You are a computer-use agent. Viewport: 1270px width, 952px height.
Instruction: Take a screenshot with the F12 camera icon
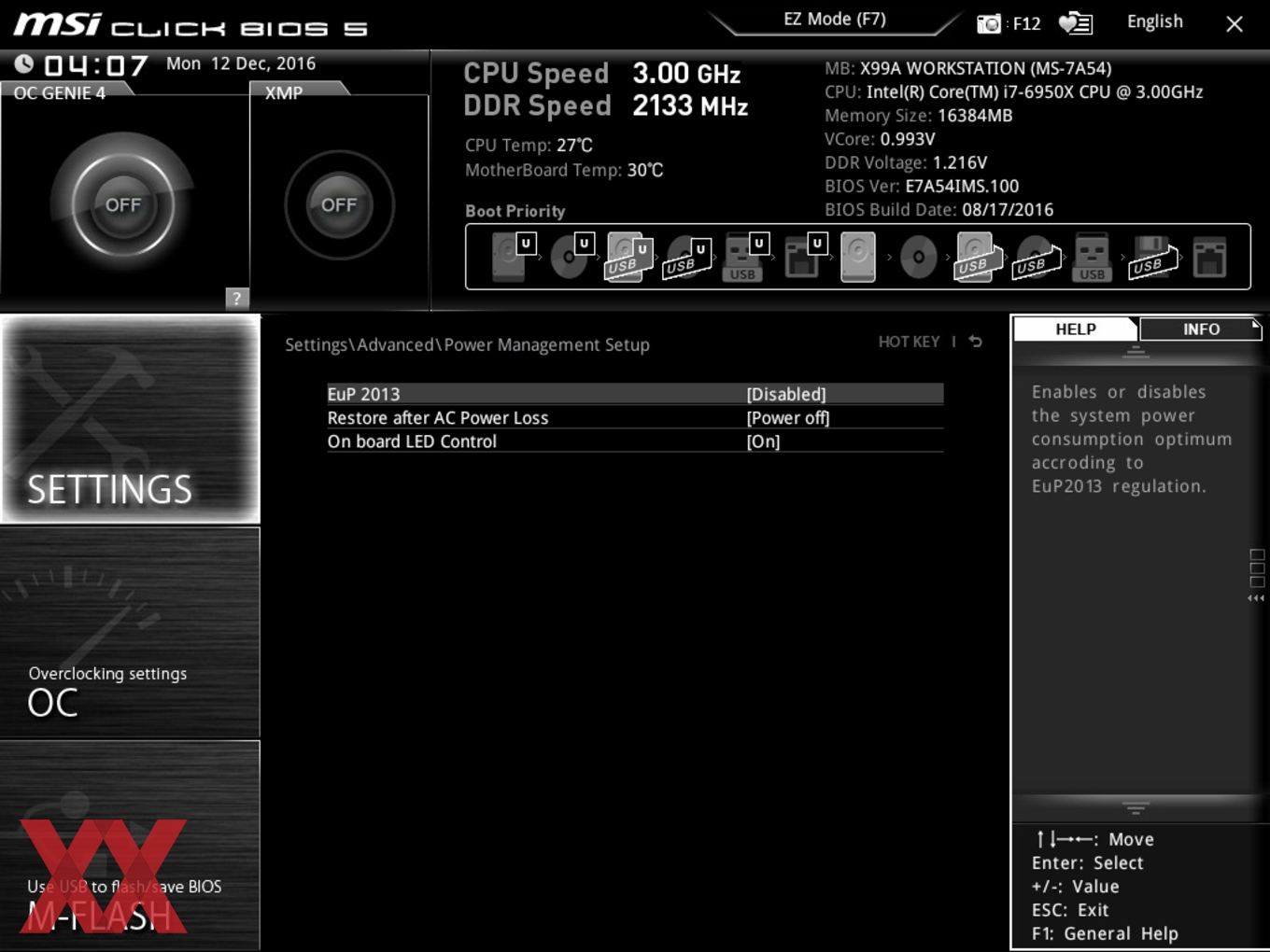pyautogui.click(x=988, y=23)
